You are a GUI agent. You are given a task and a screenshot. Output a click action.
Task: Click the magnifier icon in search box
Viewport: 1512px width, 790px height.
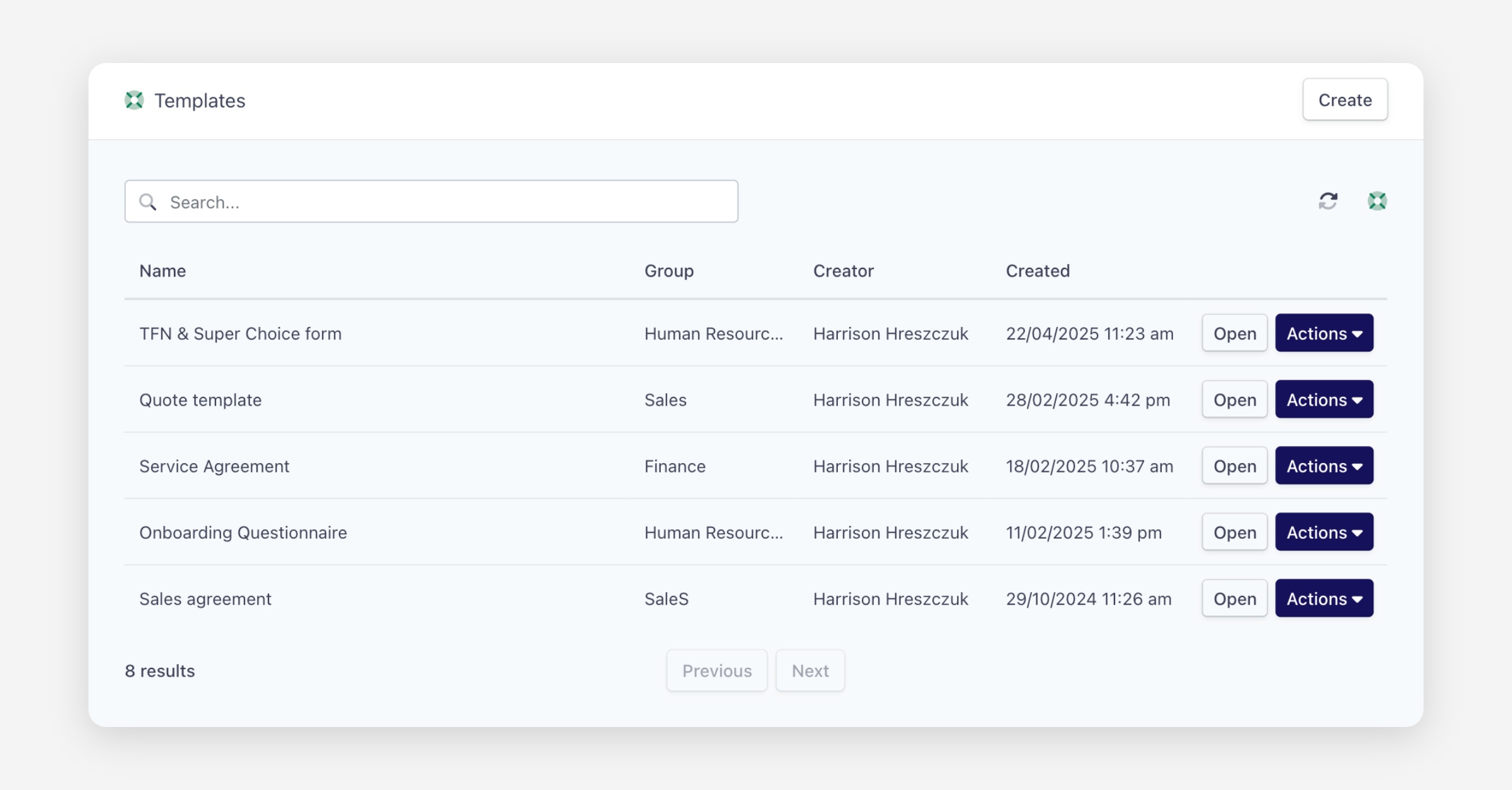coord(148,202)
